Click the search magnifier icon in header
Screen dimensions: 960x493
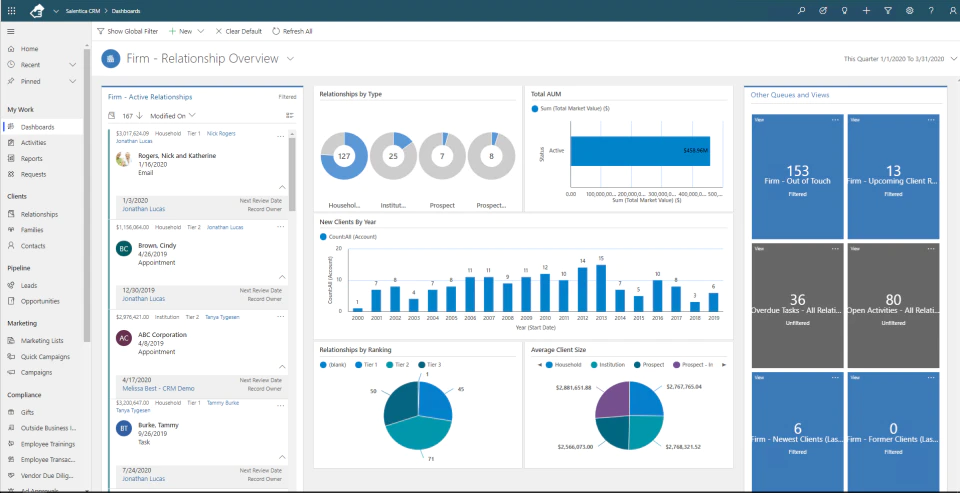[801, 10]
